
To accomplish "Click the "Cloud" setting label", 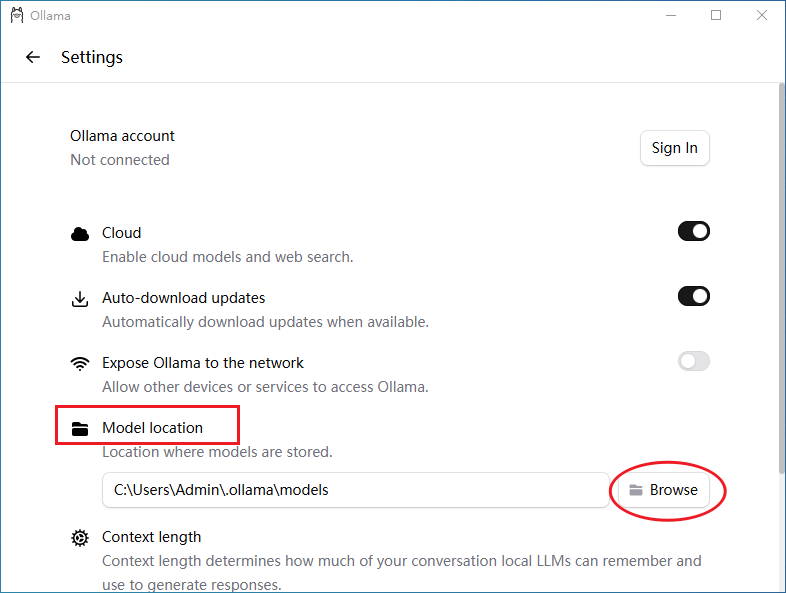I will 122,233.
